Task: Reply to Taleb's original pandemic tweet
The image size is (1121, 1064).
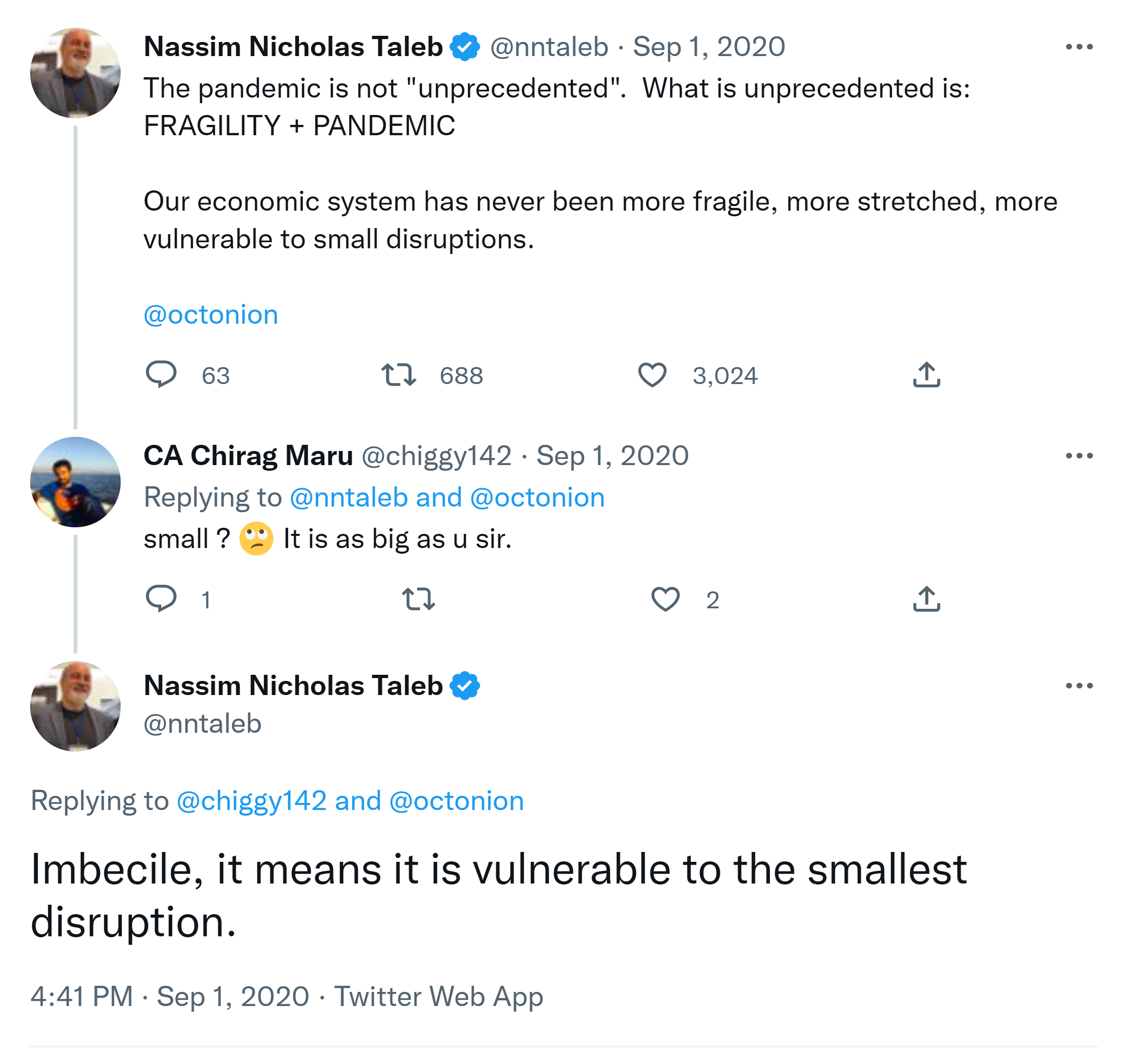Action: (161, 374)
